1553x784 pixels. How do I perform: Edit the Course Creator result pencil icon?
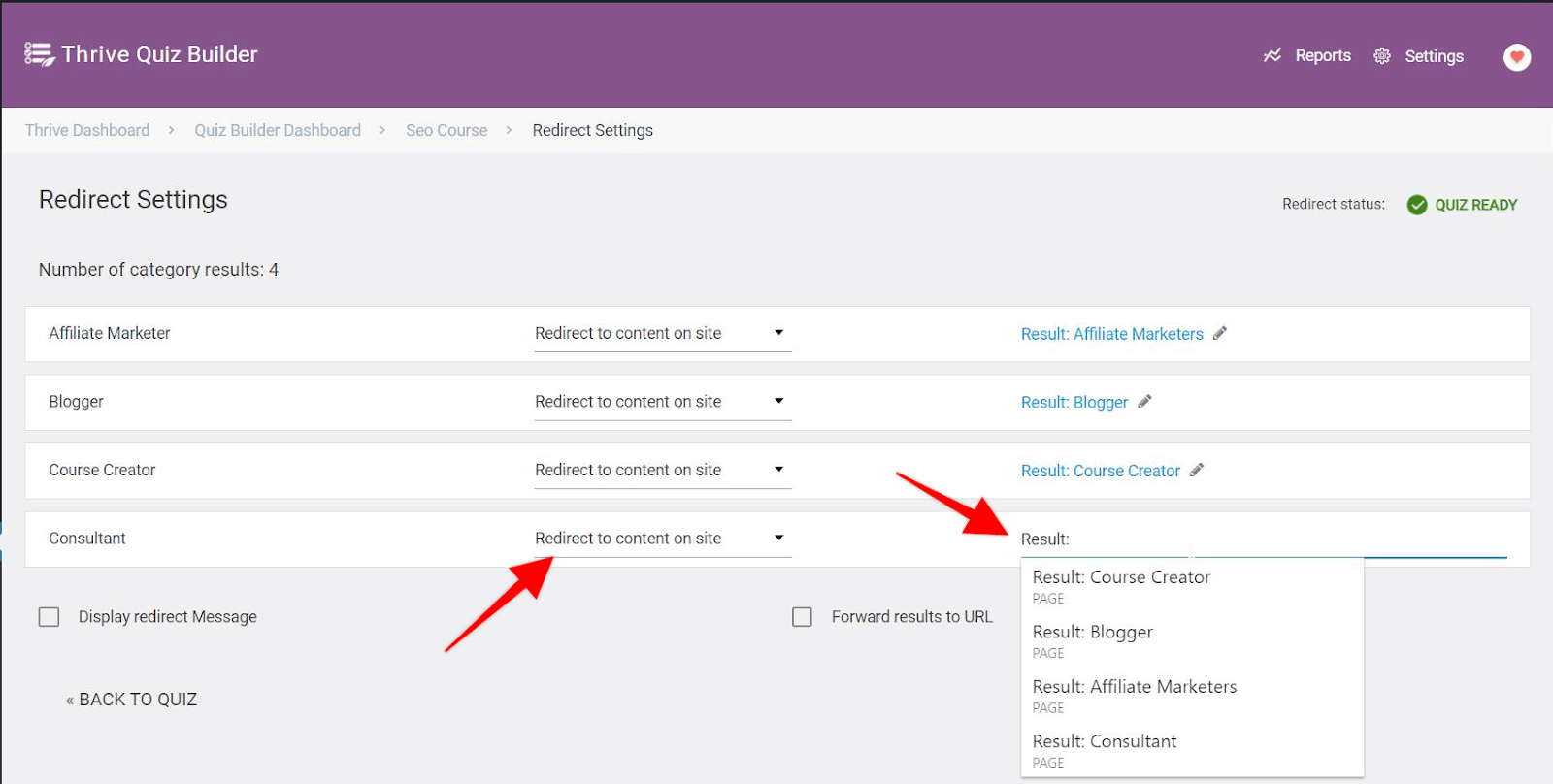tap(1197, 470)
